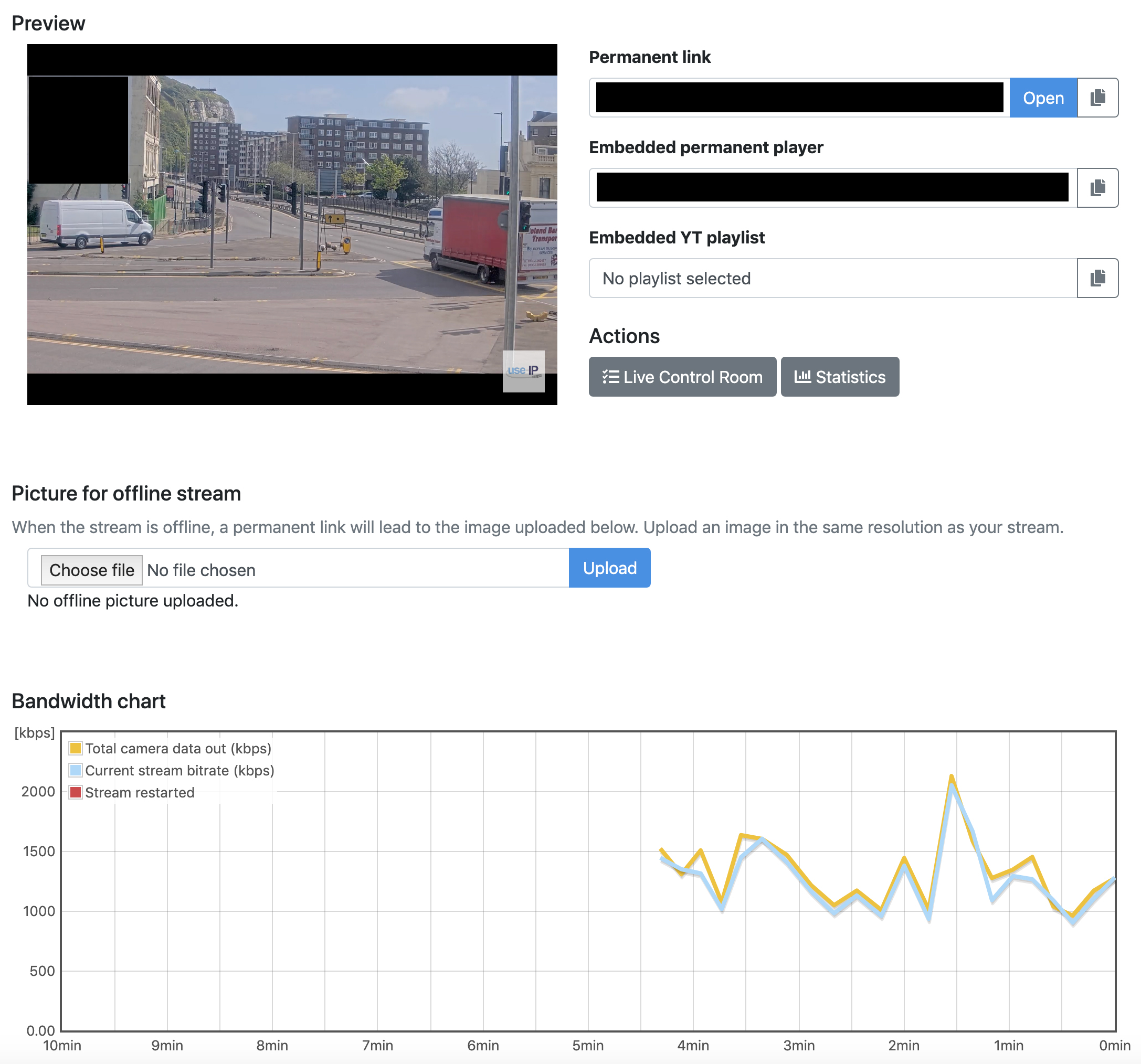The image size is (1141, 1064).
Task: Click the bar chart icon on Statistics
Action: (803, 377)
